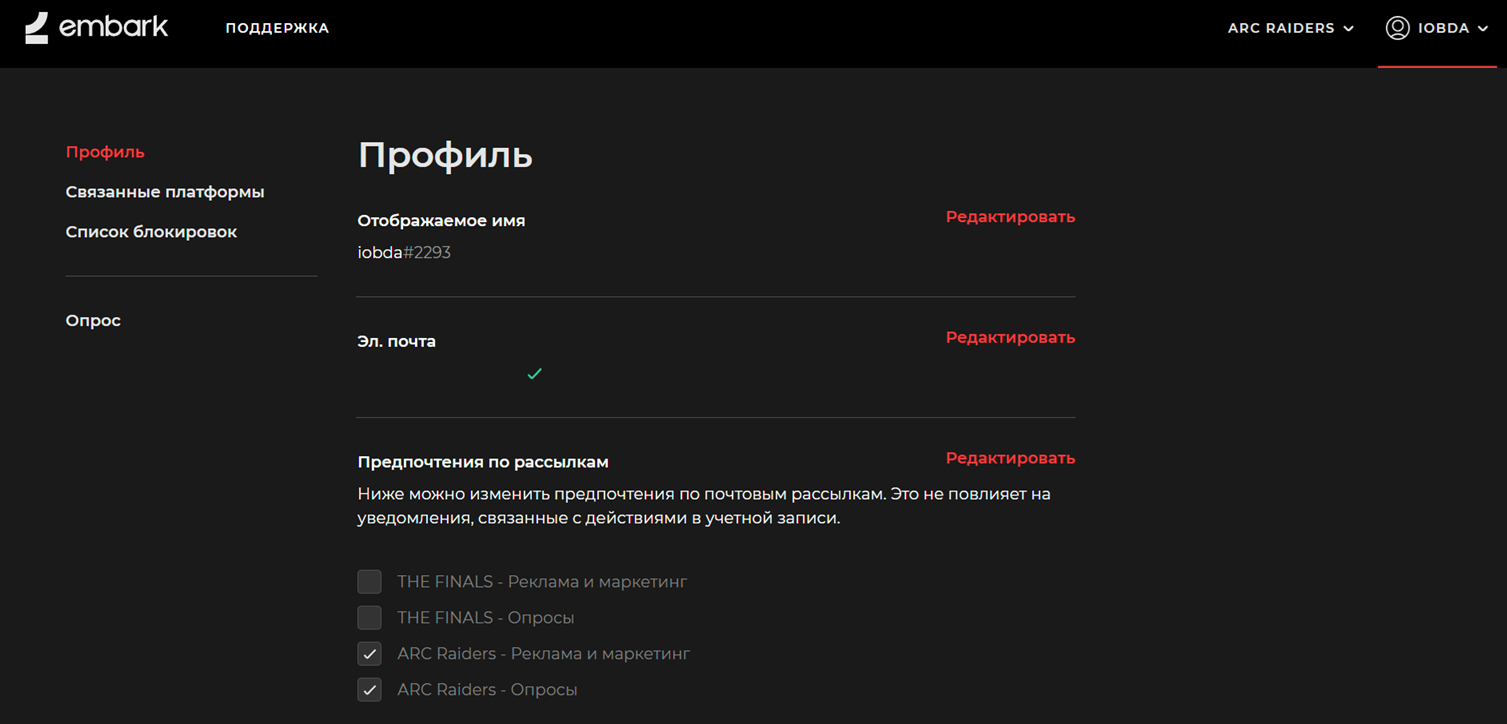Open Список блокировок in sidebar
The width and height of the screenshot is (1507, 724).
[151, 232]
